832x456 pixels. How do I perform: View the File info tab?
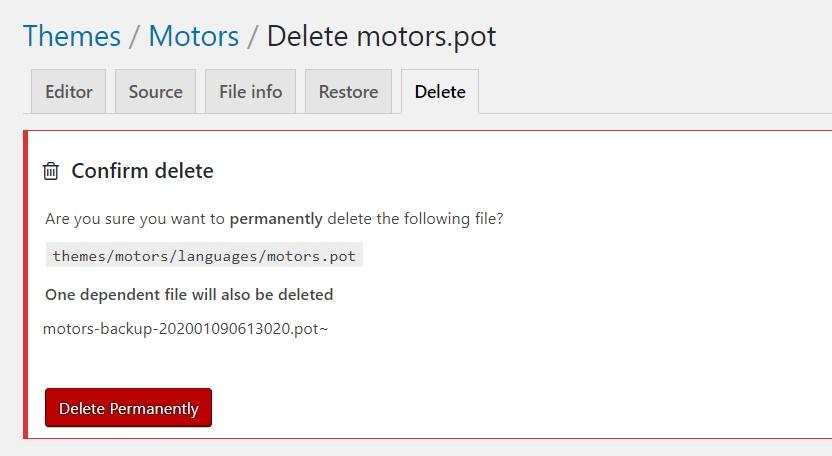(x=250, y=92)
